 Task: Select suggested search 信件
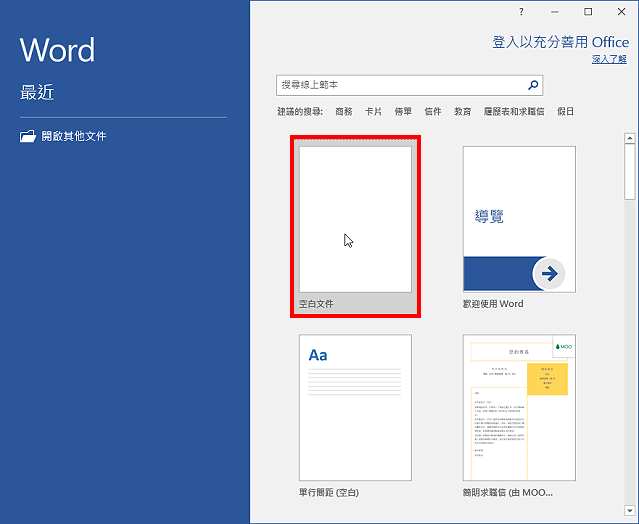click(433, 112)
